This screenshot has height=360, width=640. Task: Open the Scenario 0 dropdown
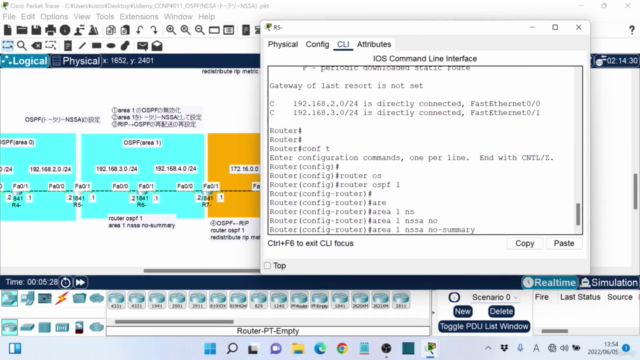[x=494, y=297]
